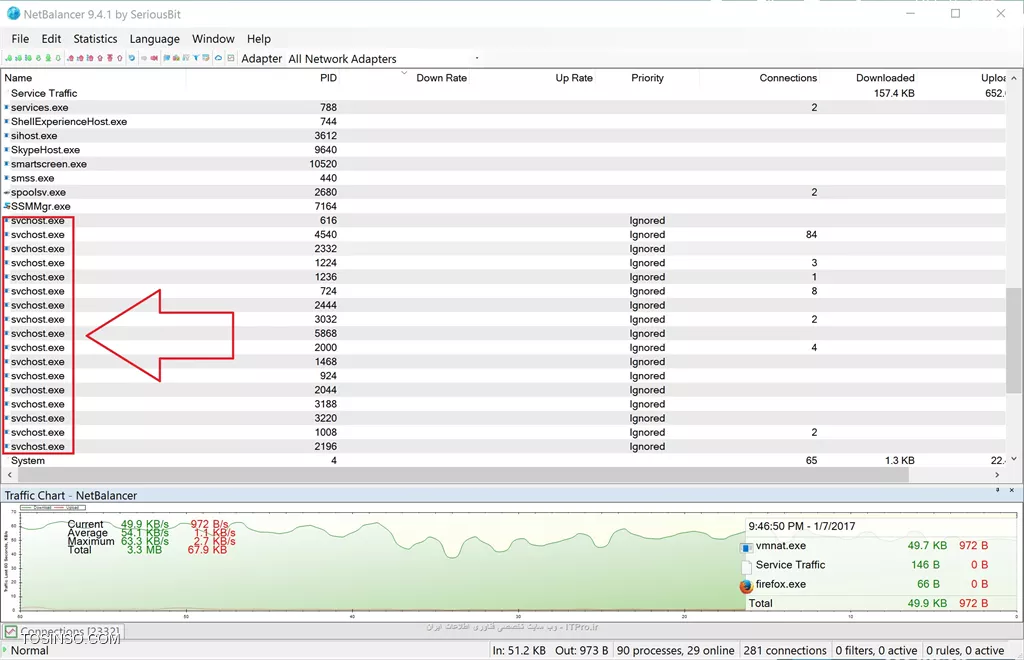
Task: Open the Edit menu
Action: click(51, 39)
